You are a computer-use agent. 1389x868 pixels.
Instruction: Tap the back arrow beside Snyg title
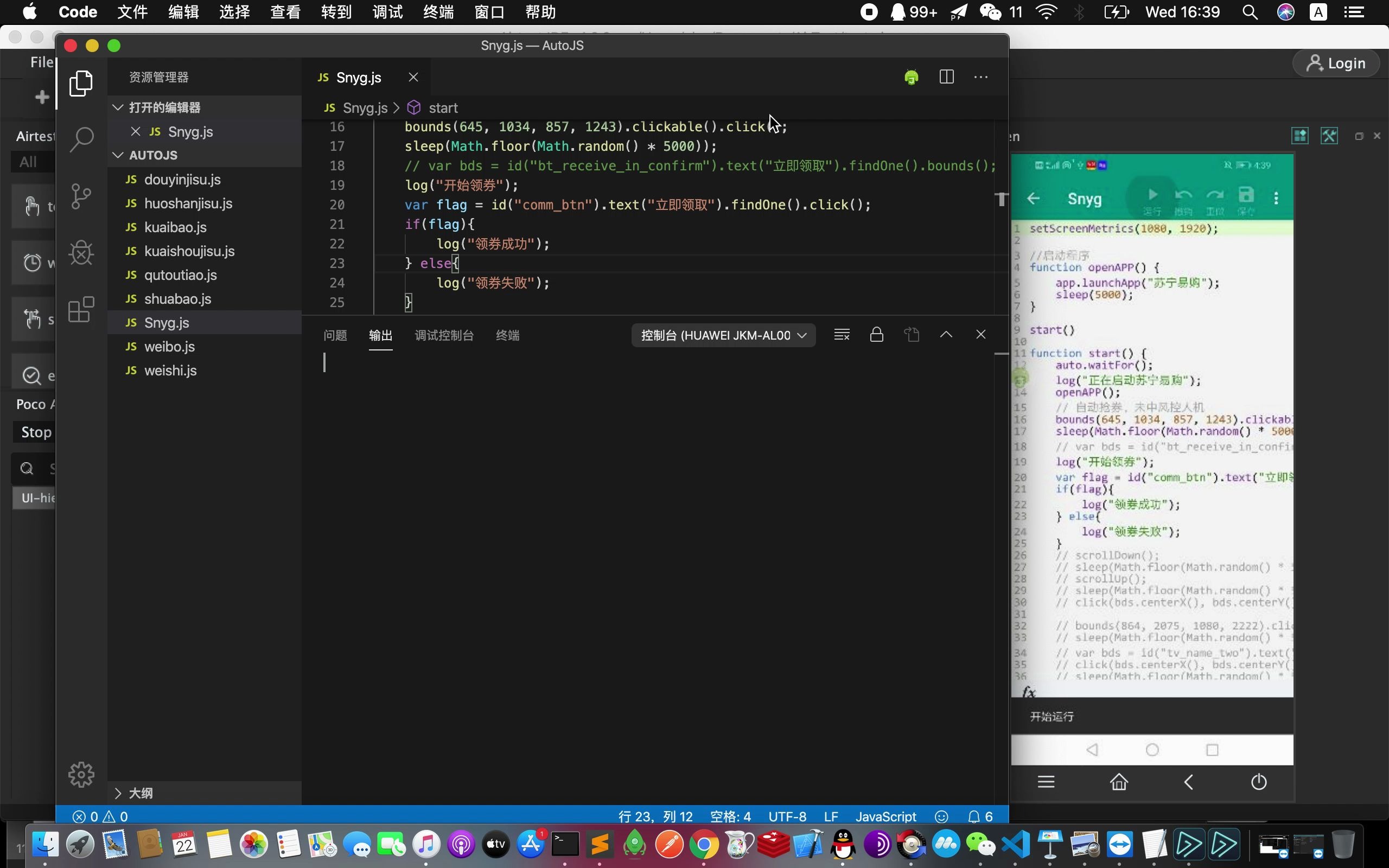[x=1033, y=199]
